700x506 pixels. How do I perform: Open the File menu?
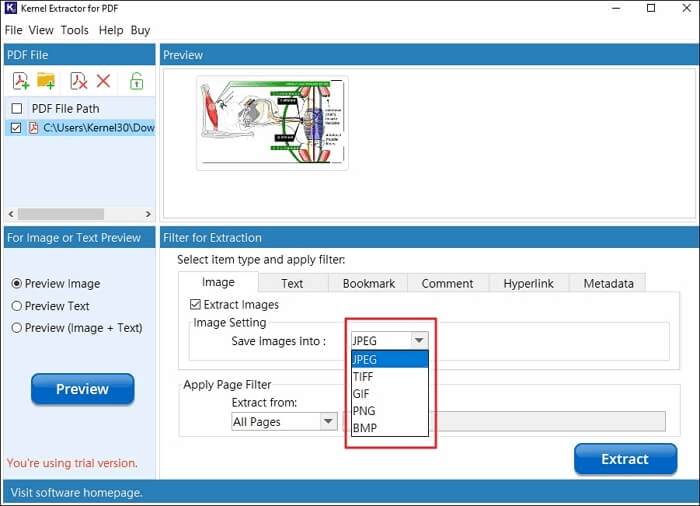13,30
